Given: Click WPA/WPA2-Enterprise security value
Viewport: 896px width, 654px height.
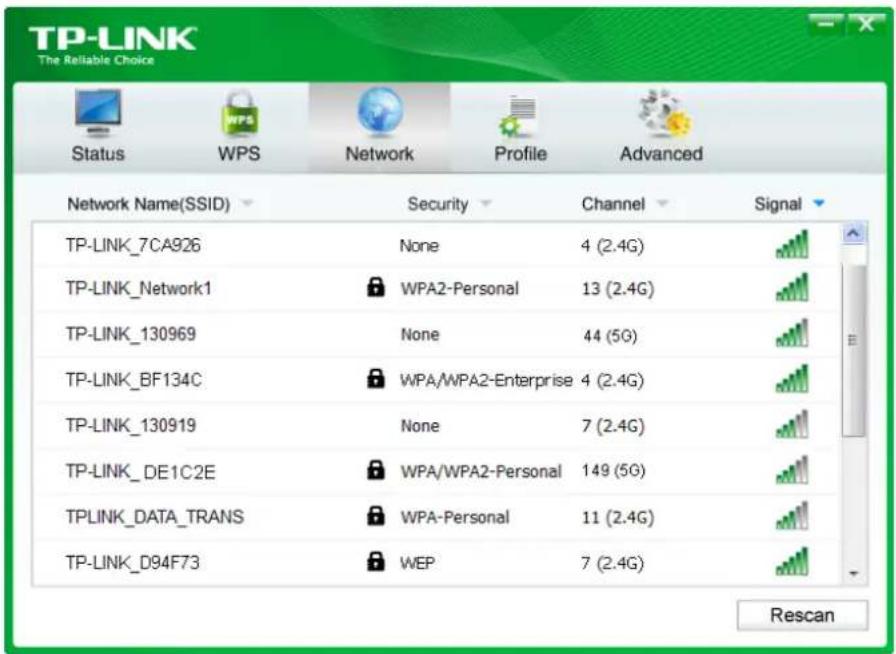Looking at the screenshot, I should (x=486, y=380).
